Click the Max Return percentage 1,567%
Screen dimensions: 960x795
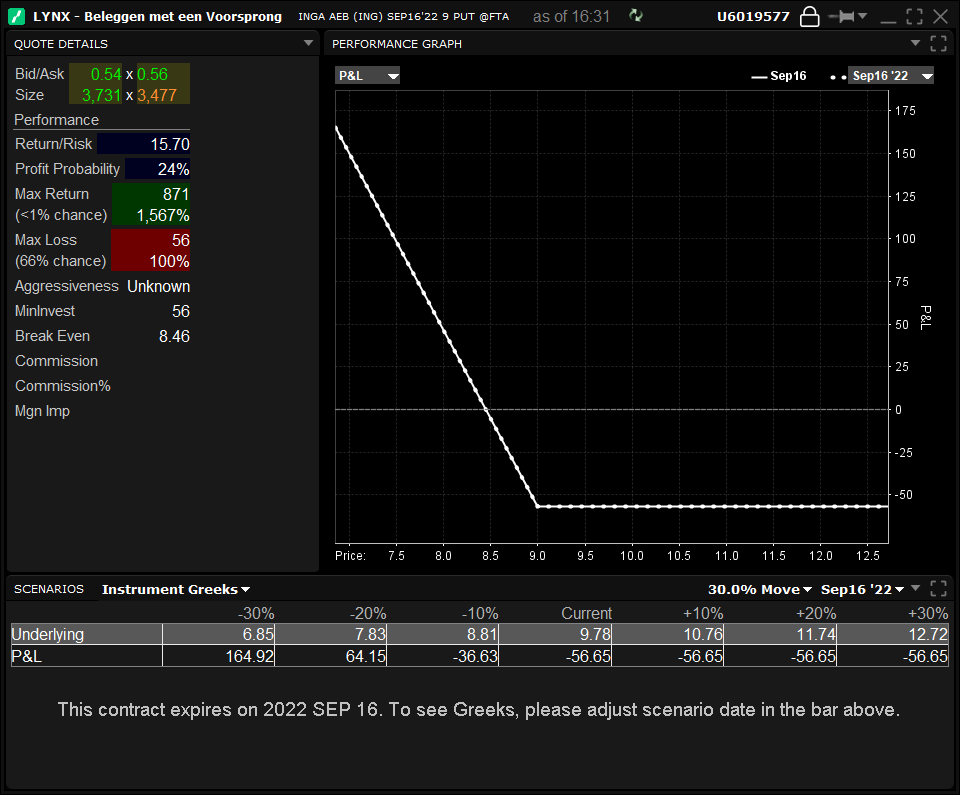(163, 216)
